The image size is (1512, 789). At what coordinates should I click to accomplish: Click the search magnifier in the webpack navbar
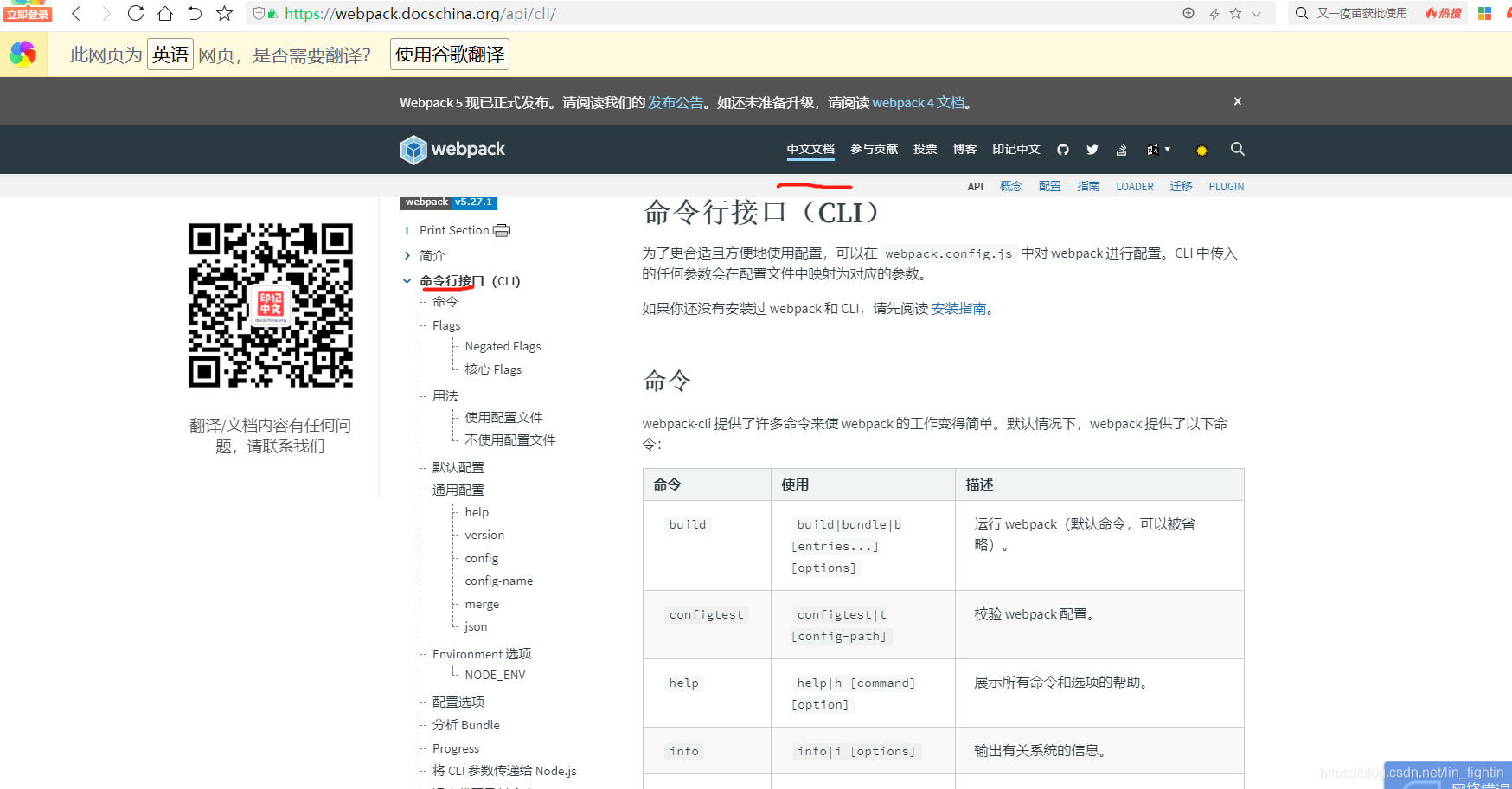pos(1237,149)
